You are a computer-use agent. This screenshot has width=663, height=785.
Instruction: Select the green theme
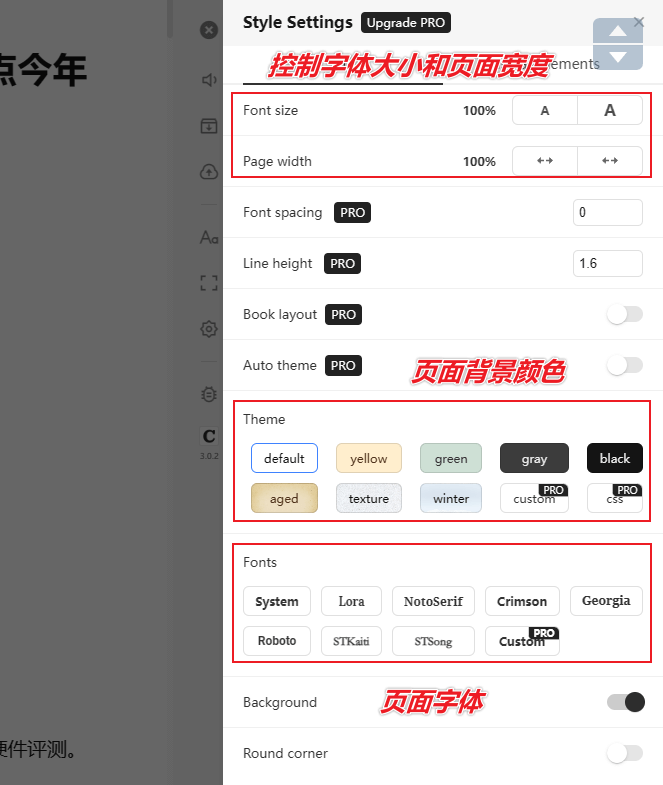pos(451,458)
